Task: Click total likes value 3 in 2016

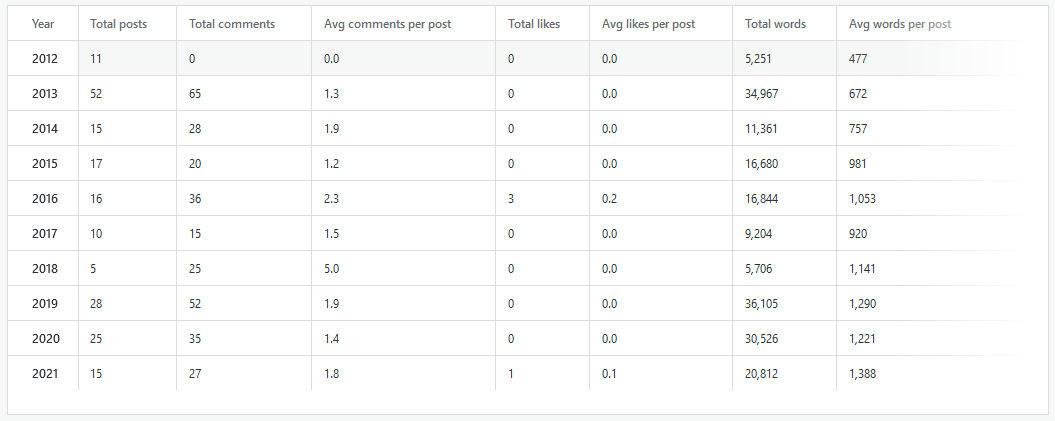Action: point(511,199)
